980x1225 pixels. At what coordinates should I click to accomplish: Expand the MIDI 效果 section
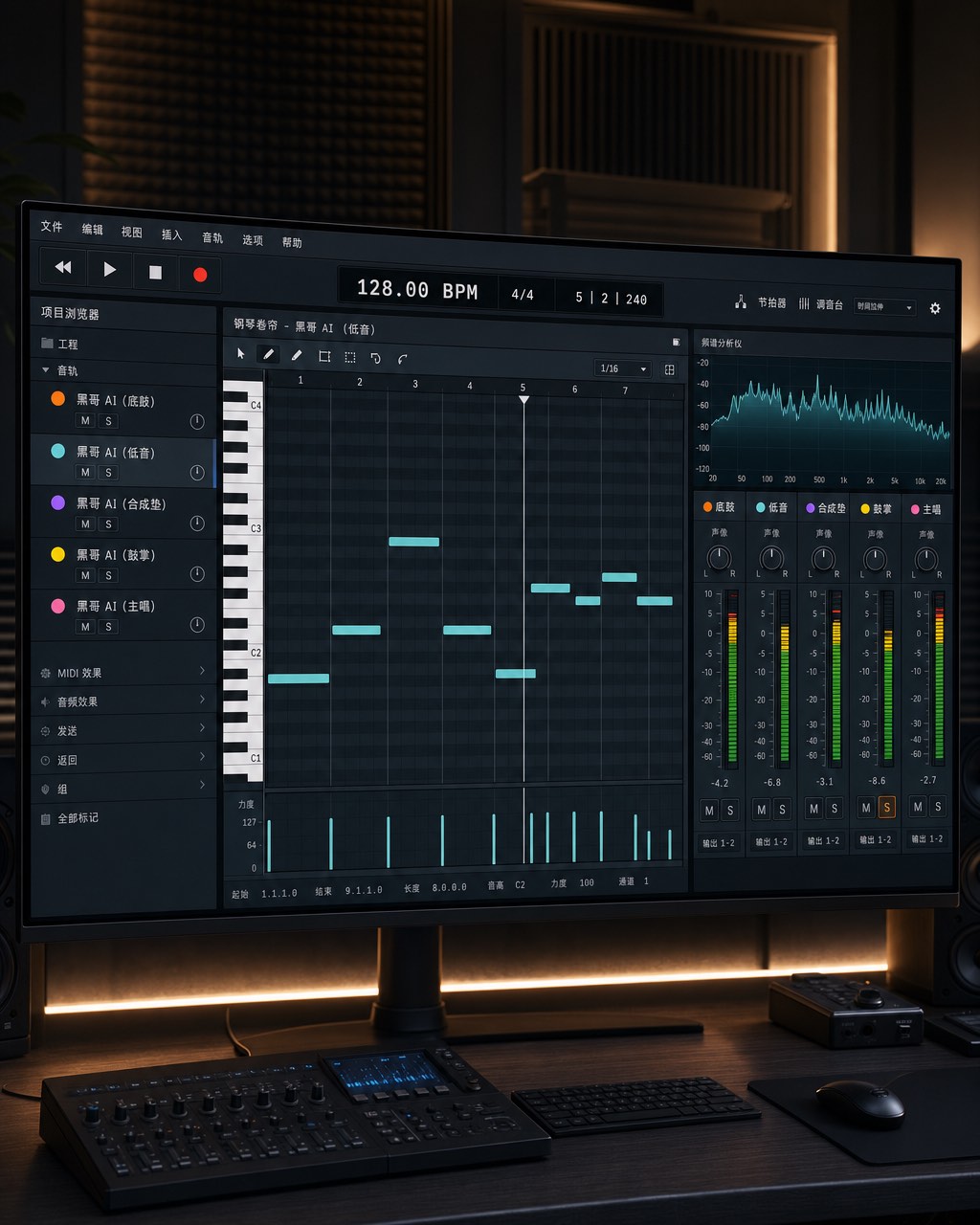click(124, 673)
